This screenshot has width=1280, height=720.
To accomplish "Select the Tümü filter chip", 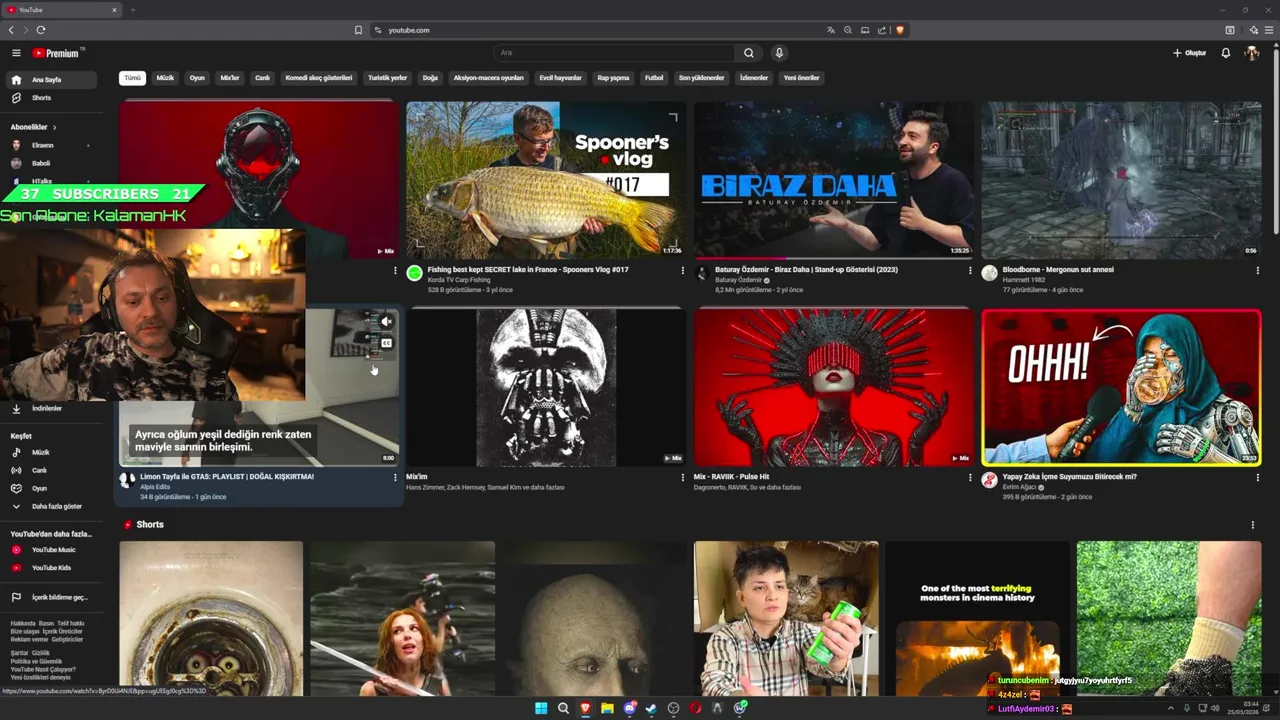I will click(132, 78).
